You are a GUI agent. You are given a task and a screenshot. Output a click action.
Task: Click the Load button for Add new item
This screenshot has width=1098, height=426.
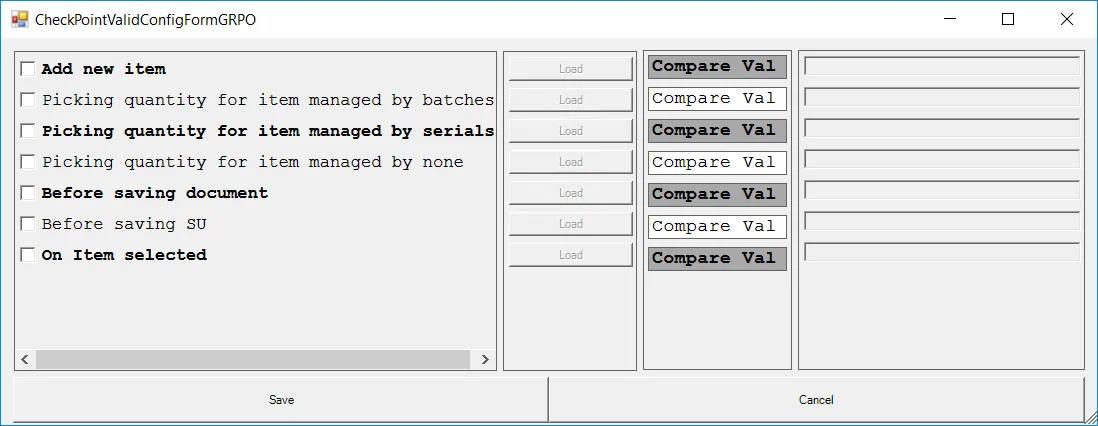(x=570, y=69)
